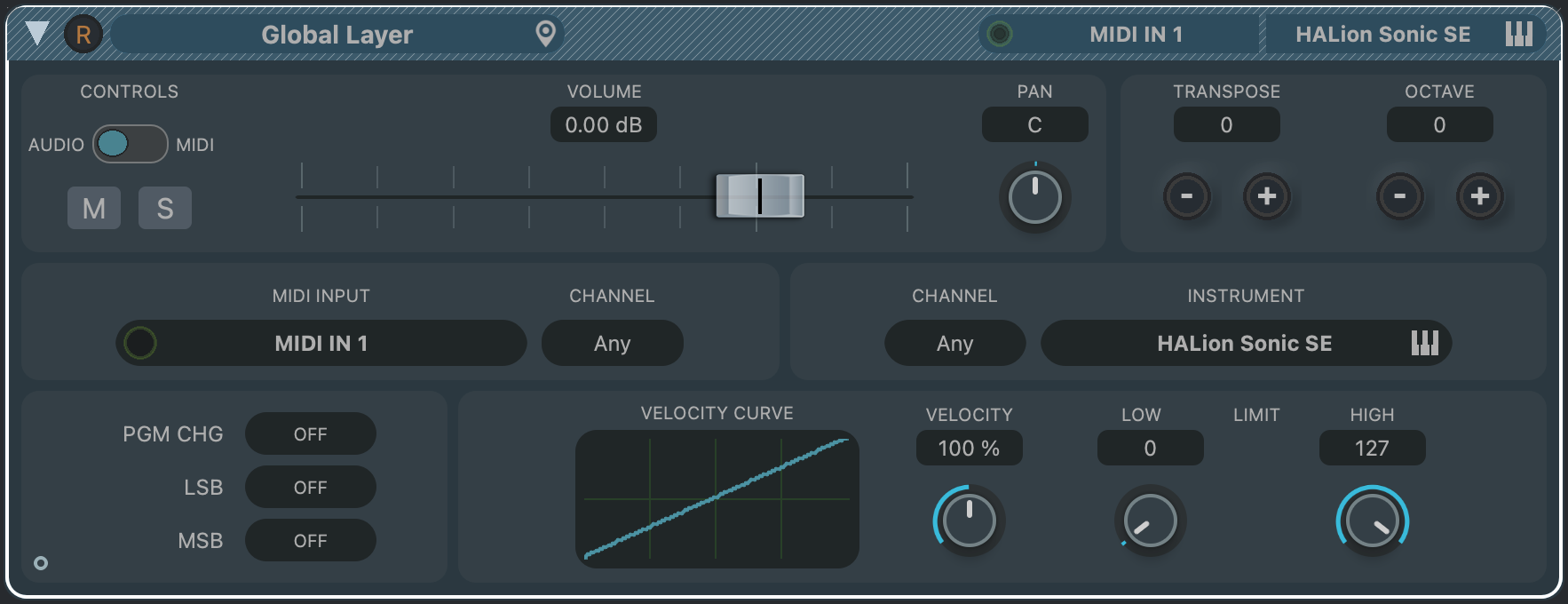Click the small circle icon at bottom left

(x=41, y=563)
